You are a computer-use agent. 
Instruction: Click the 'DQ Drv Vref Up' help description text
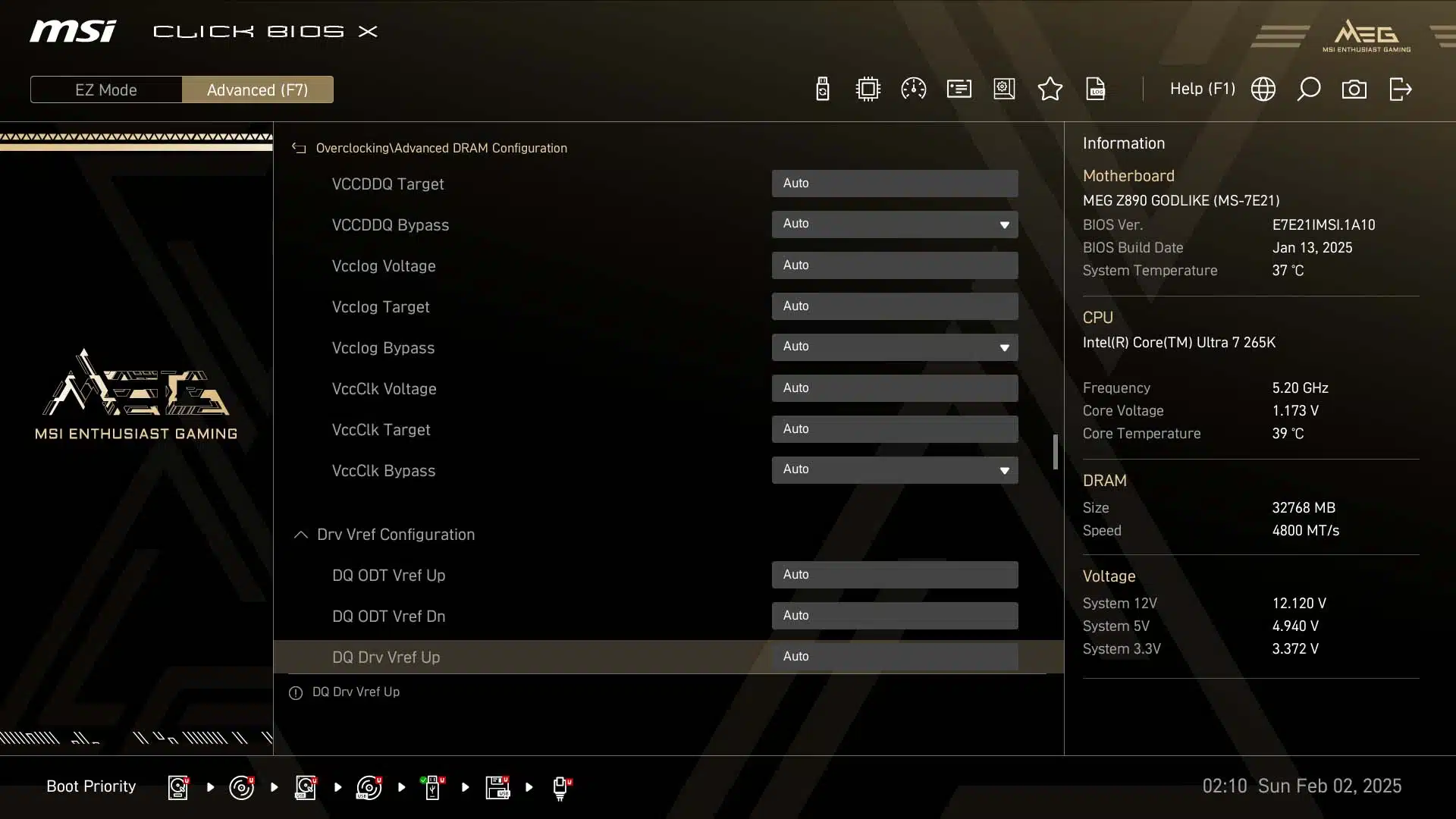pos(356,692)
